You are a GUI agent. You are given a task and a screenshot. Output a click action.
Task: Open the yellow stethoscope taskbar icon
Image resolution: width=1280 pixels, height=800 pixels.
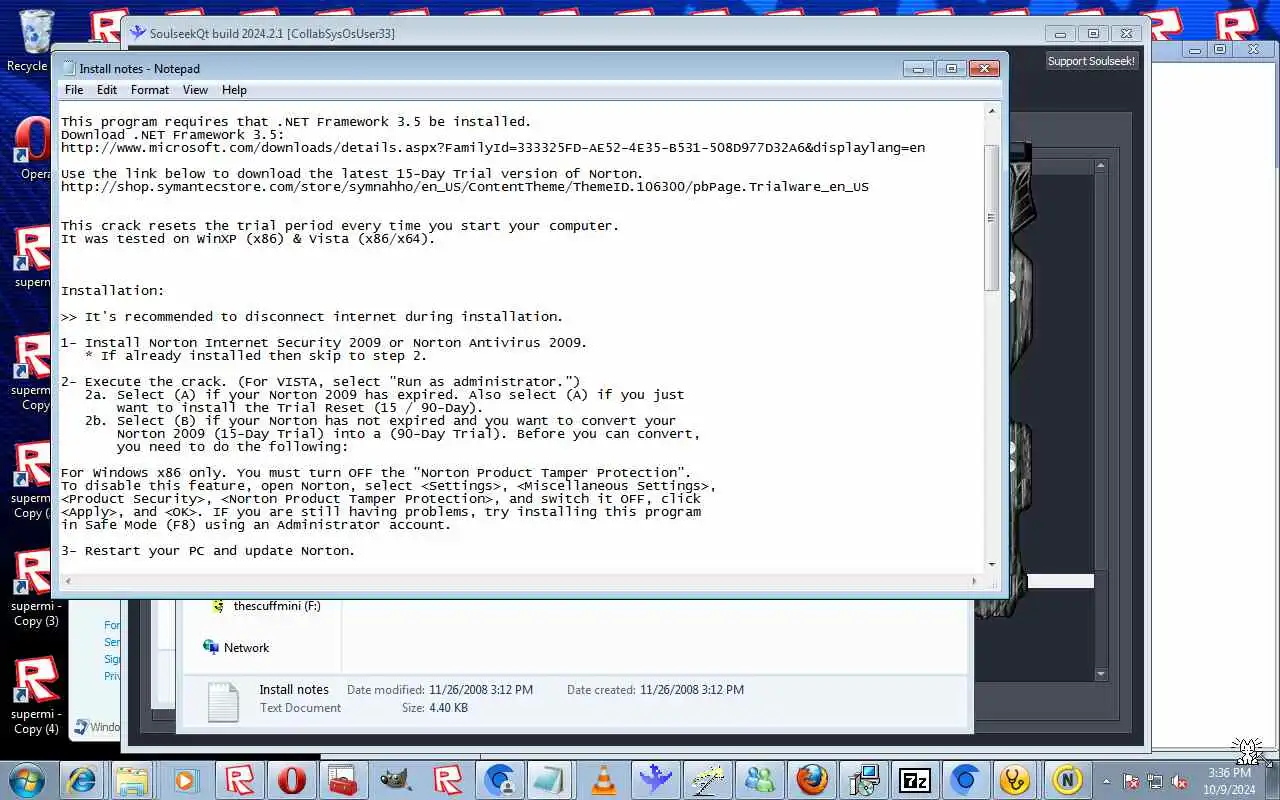pyautogui.click(x=1016, y=780)
